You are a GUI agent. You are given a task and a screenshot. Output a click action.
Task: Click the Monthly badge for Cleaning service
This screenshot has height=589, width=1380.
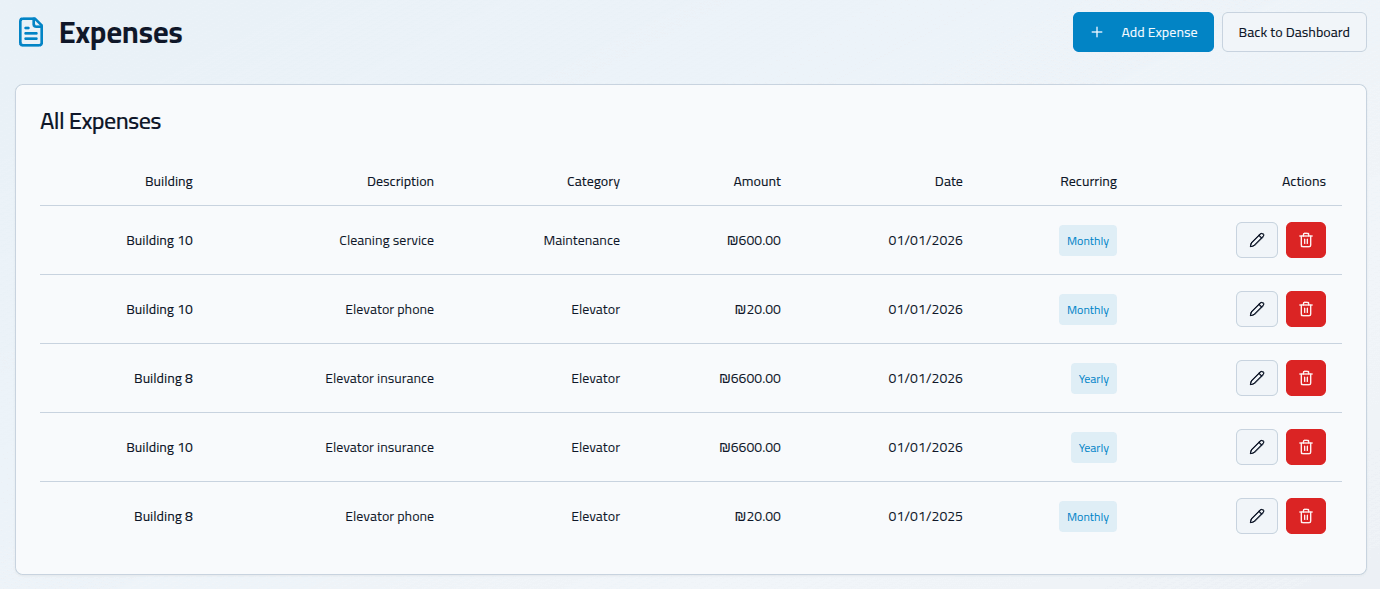(1087, 241)
